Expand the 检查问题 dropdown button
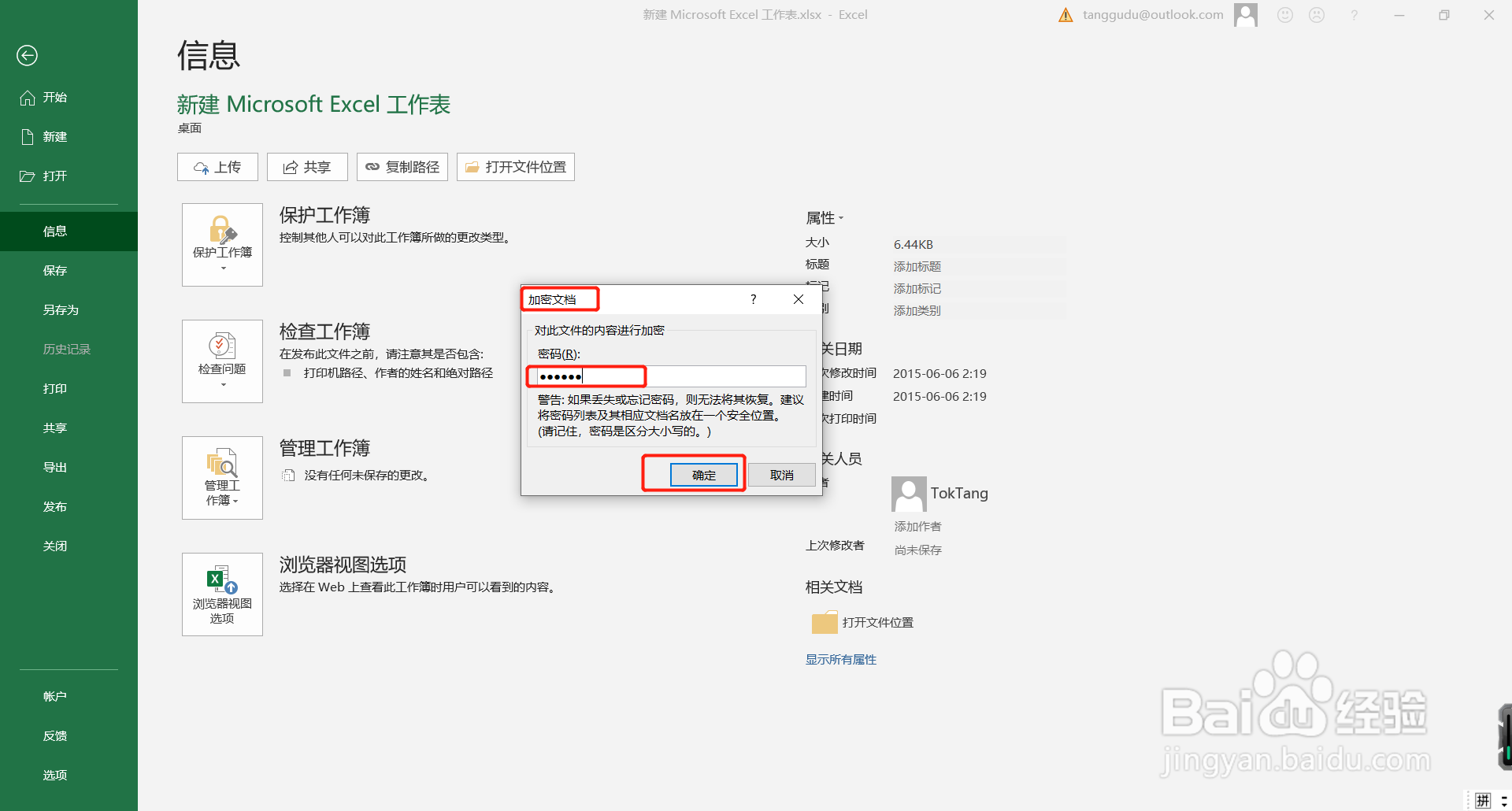Image resolution: width=1512 pixels, height=811 pixels. point(222,361)
